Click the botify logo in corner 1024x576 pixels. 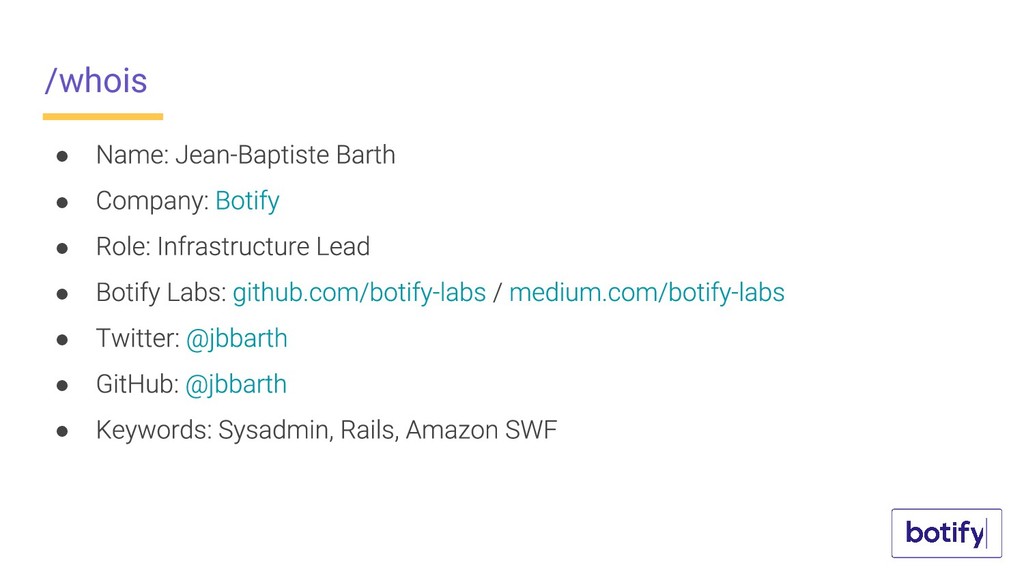[x=946, y=533]
